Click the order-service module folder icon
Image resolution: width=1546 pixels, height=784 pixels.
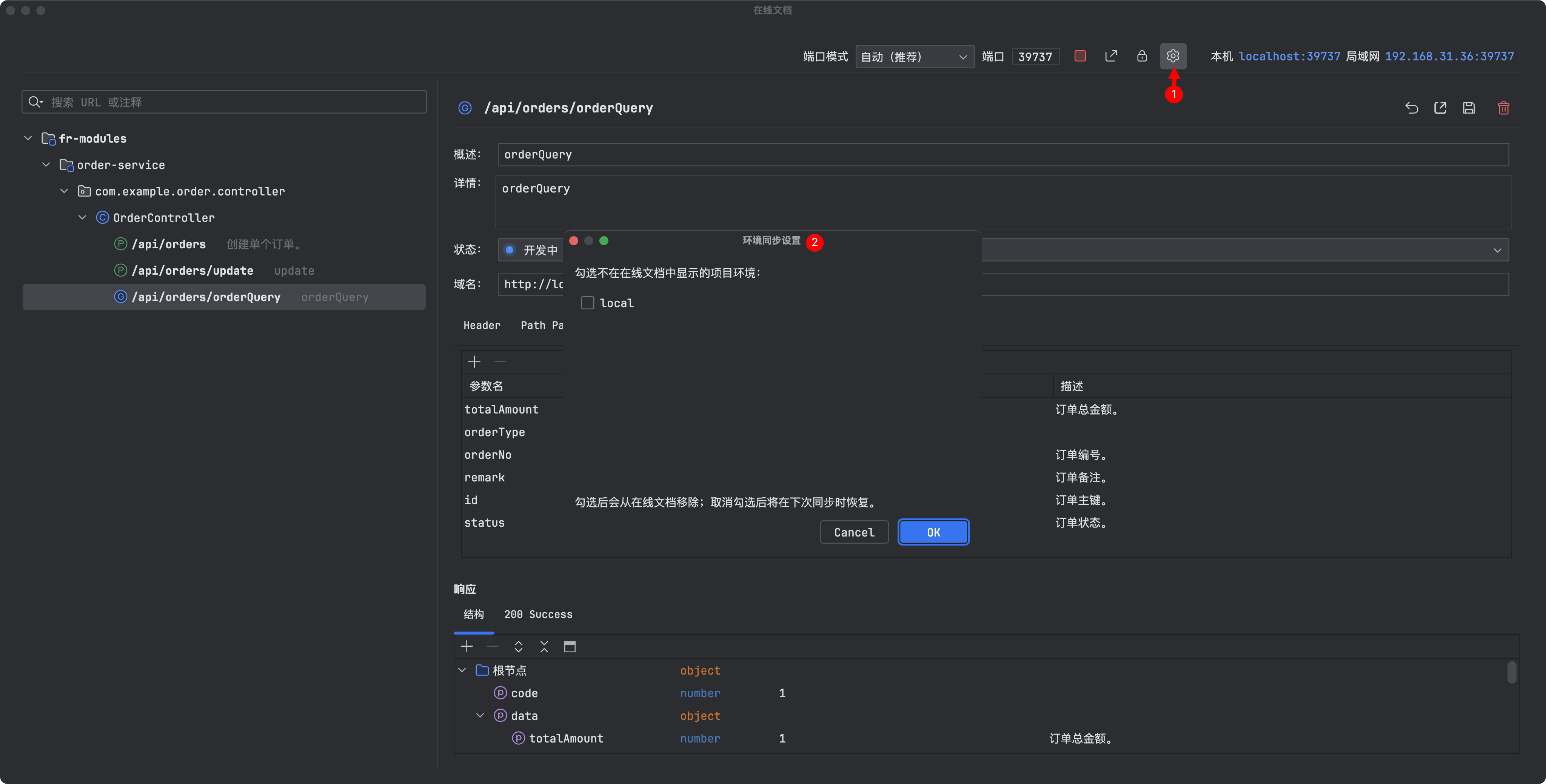pos(66,165)
